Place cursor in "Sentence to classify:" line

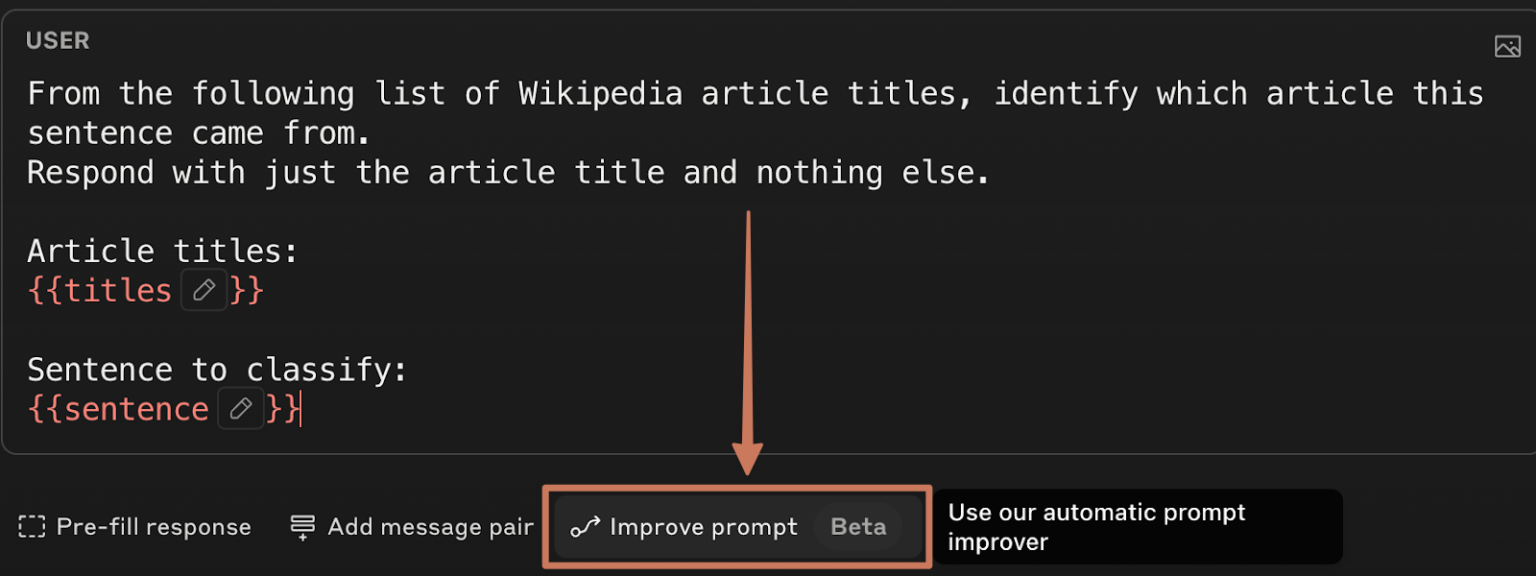tap(217, 370)
